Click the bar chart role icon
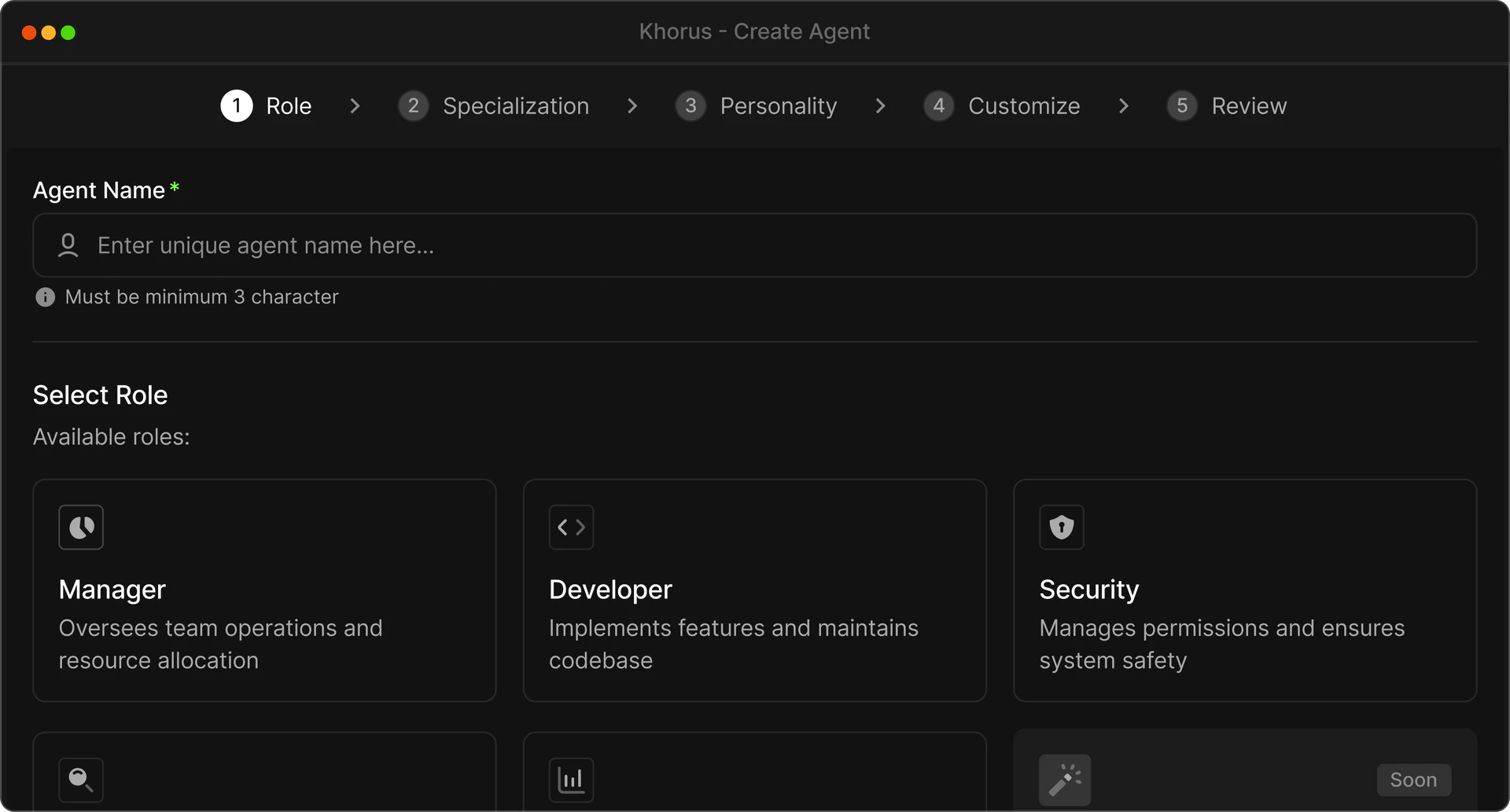 tap(571, 780)
